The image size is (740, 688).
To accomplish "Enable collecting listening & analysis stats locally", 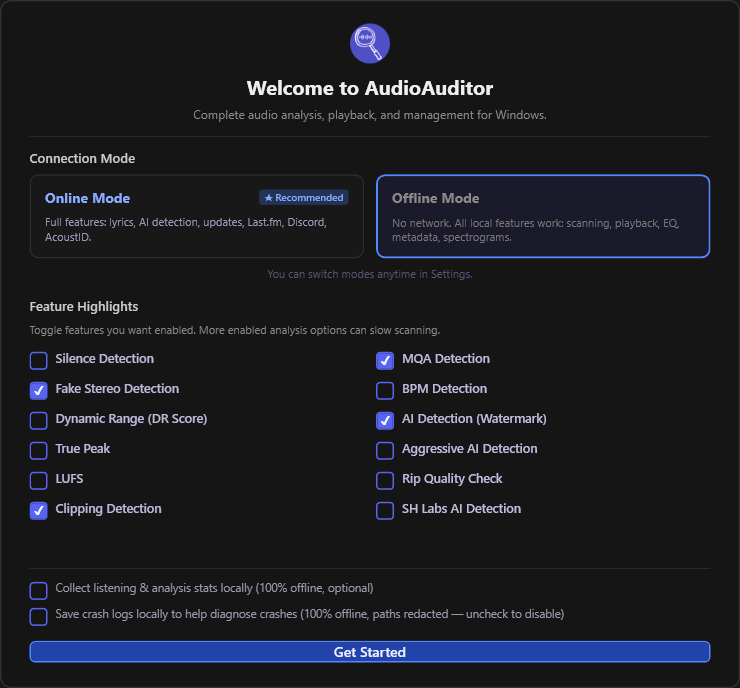I will (39, 590).
